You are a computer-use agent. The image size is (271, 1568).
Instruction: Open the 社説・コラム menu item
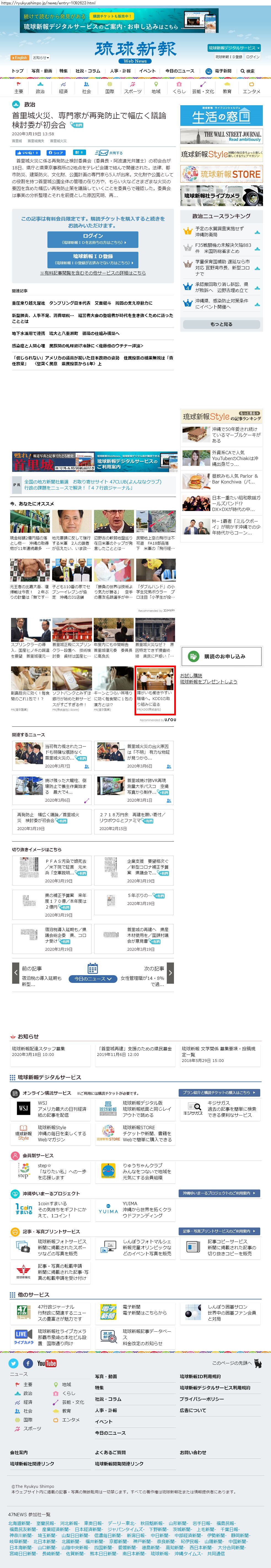pos(88,71)
